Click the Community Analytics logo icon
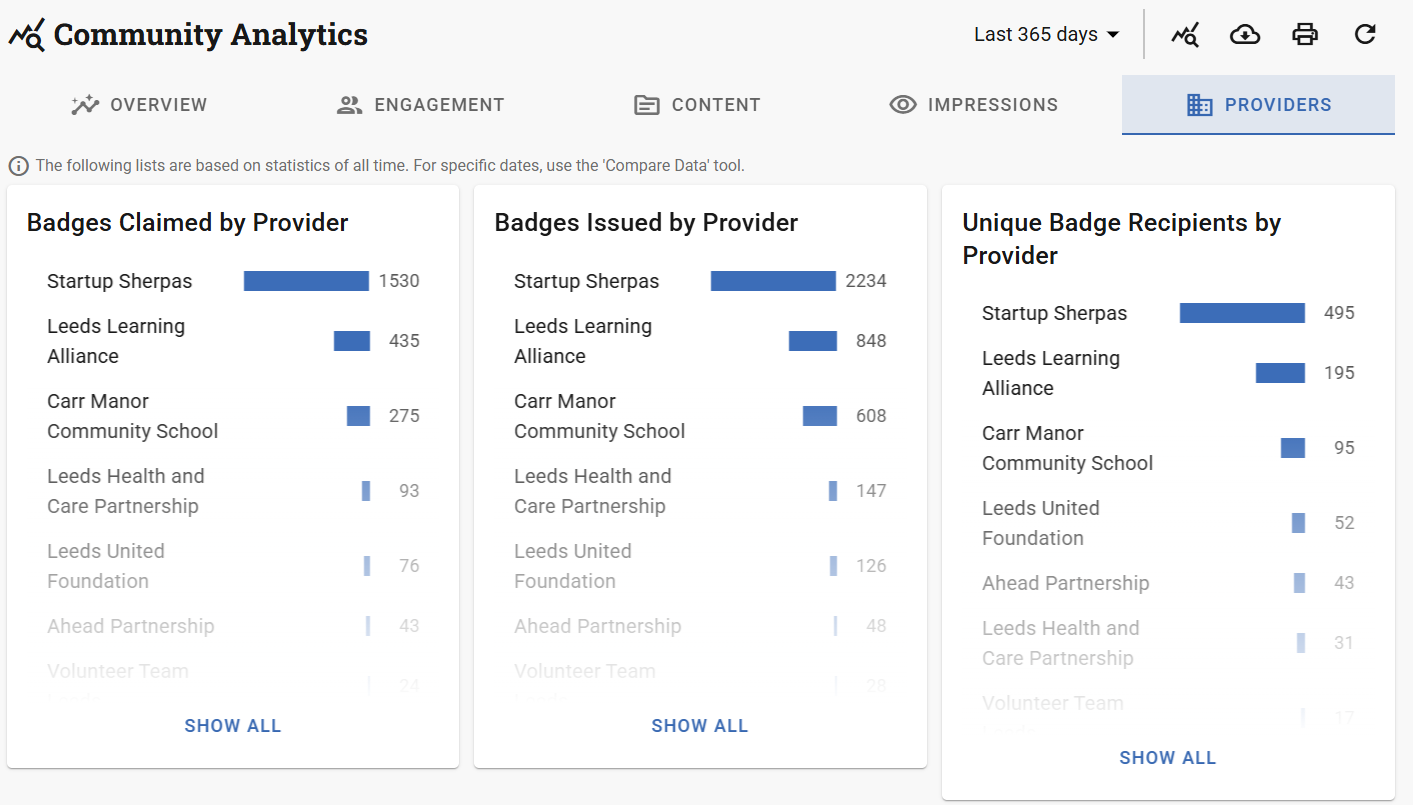The image size is (1413, 805). click(x=27, y=36)
